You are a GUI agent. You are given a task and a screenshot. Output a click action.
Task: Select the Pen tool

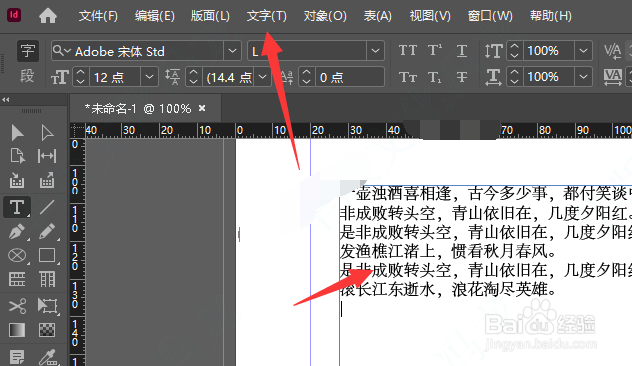pos(17,232)
